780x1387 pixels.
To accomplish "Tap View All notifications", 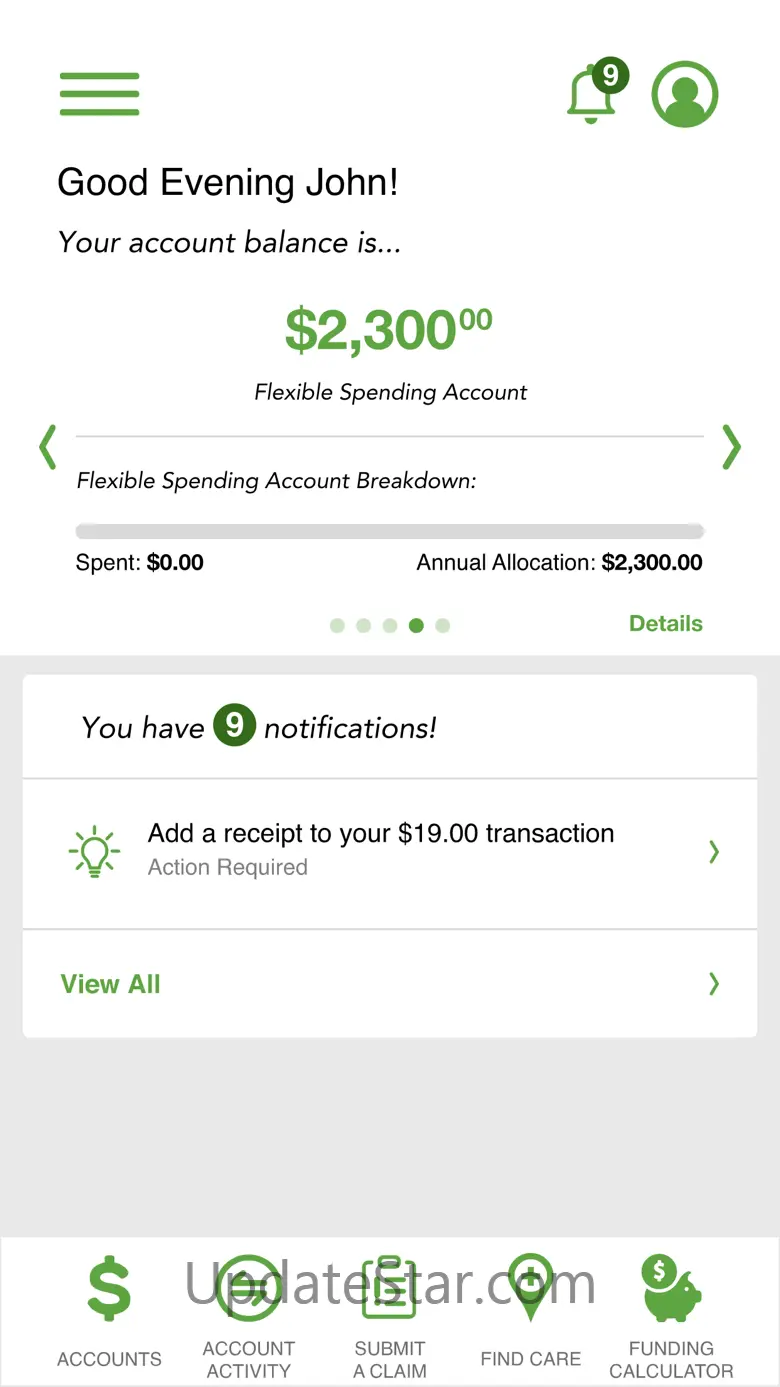I will 111,984.
